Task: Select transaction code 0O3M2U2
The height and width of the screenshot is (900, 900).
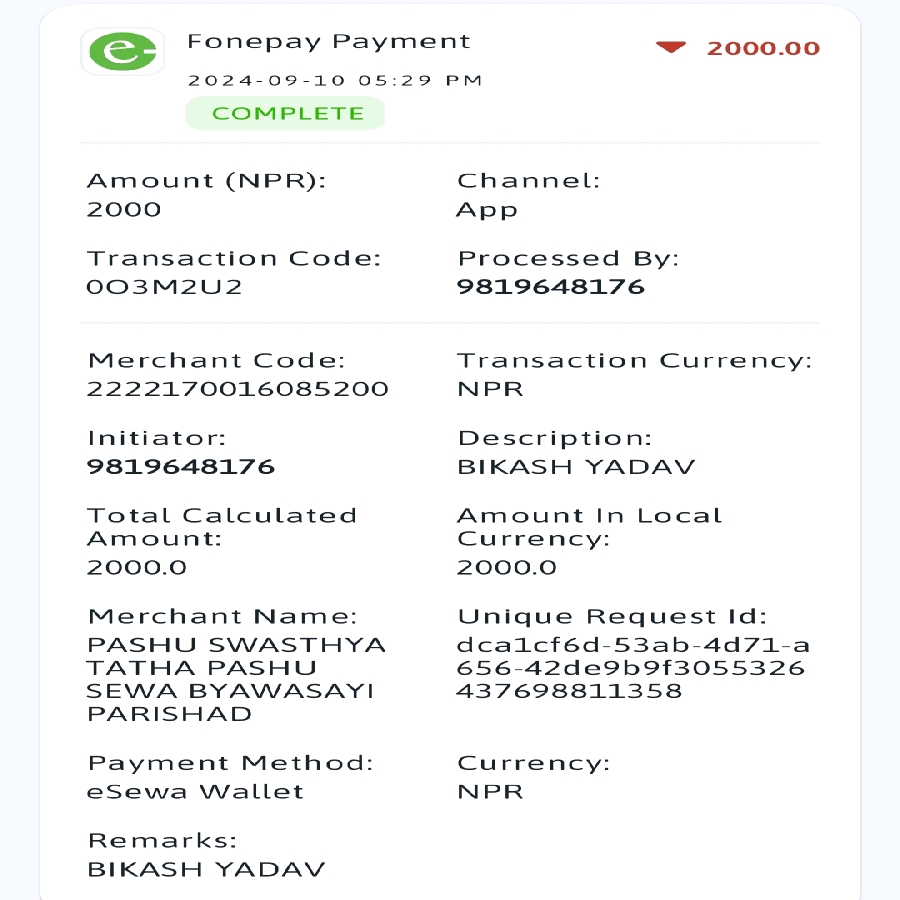Action: click(164, 286)
